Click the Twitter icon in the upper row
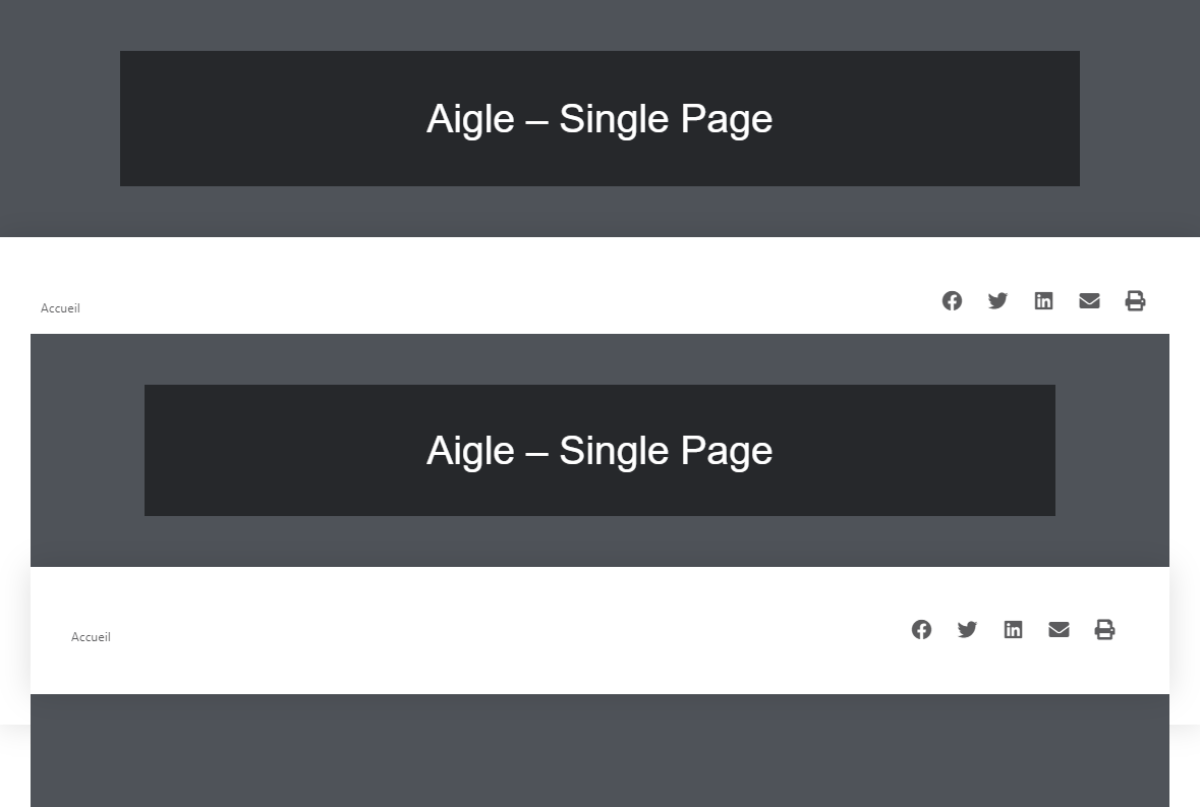The image size is (1200, 807). (998, 301)
